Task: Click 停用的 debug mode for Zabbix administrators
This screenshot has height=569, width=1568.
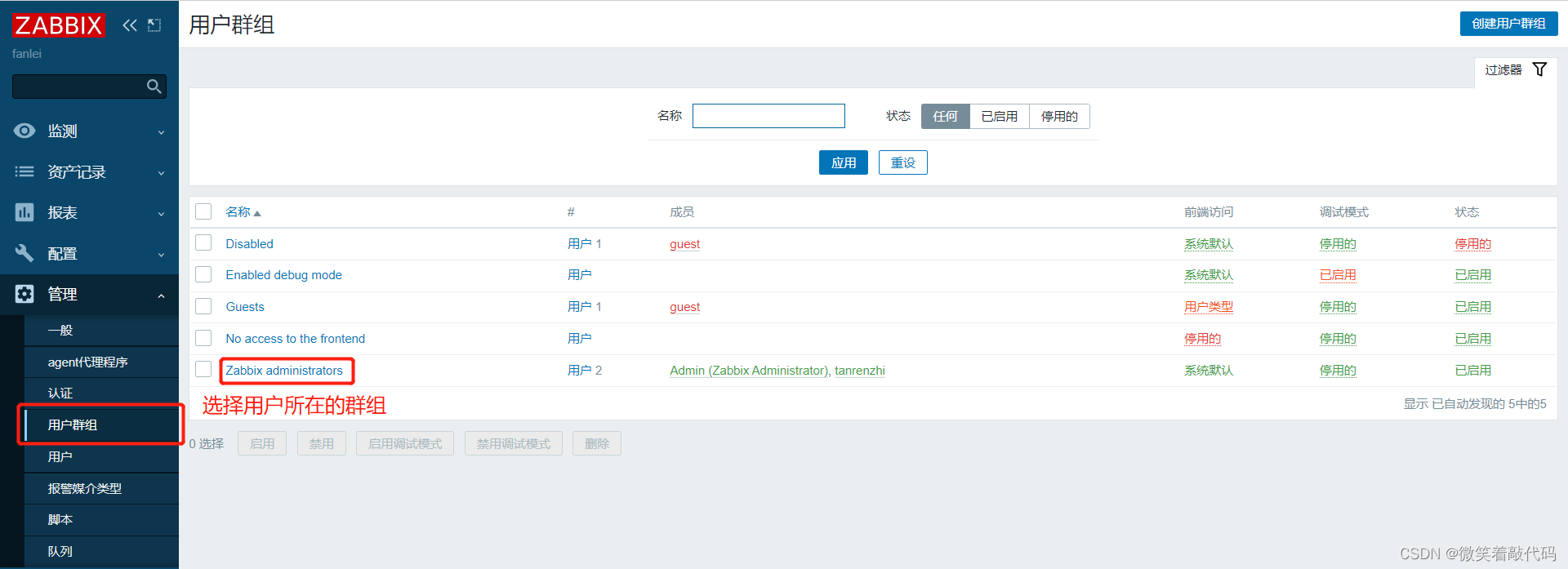Action: [x=1338, y=371]
